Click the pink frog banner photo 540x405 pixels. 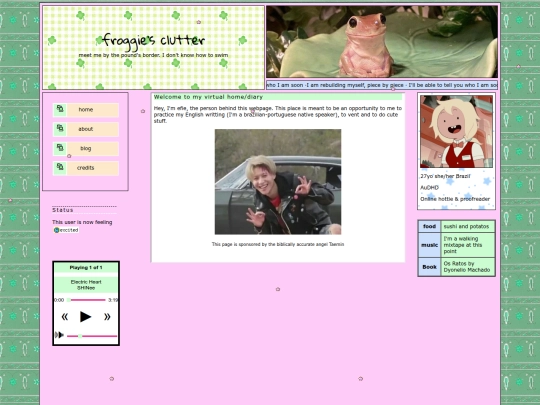[382, 42]
